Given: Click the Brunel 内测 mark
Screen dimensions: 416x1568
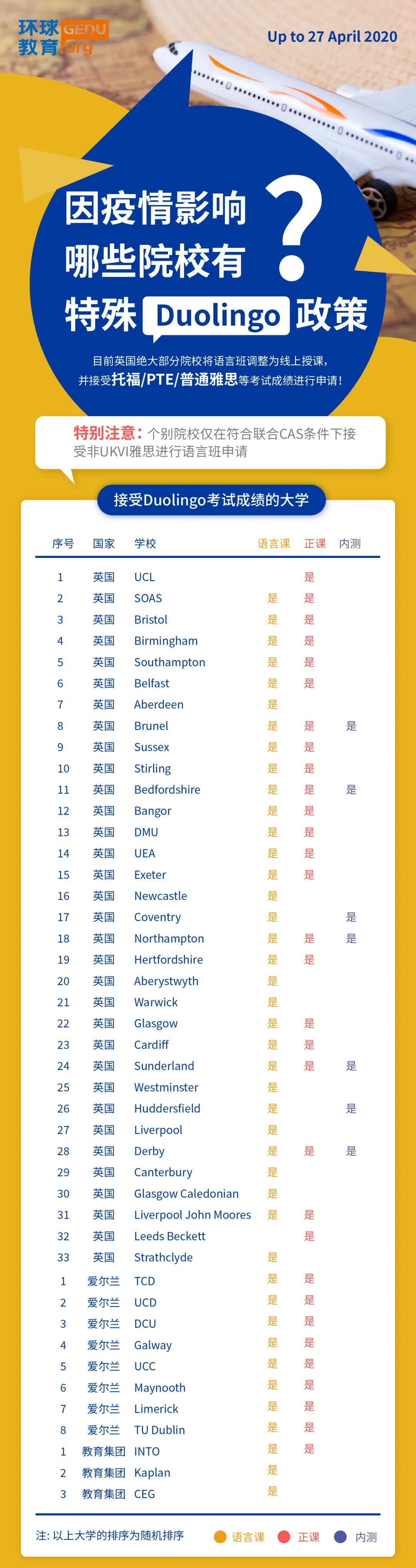Looking at the screenshot, I should coord(352,725).
